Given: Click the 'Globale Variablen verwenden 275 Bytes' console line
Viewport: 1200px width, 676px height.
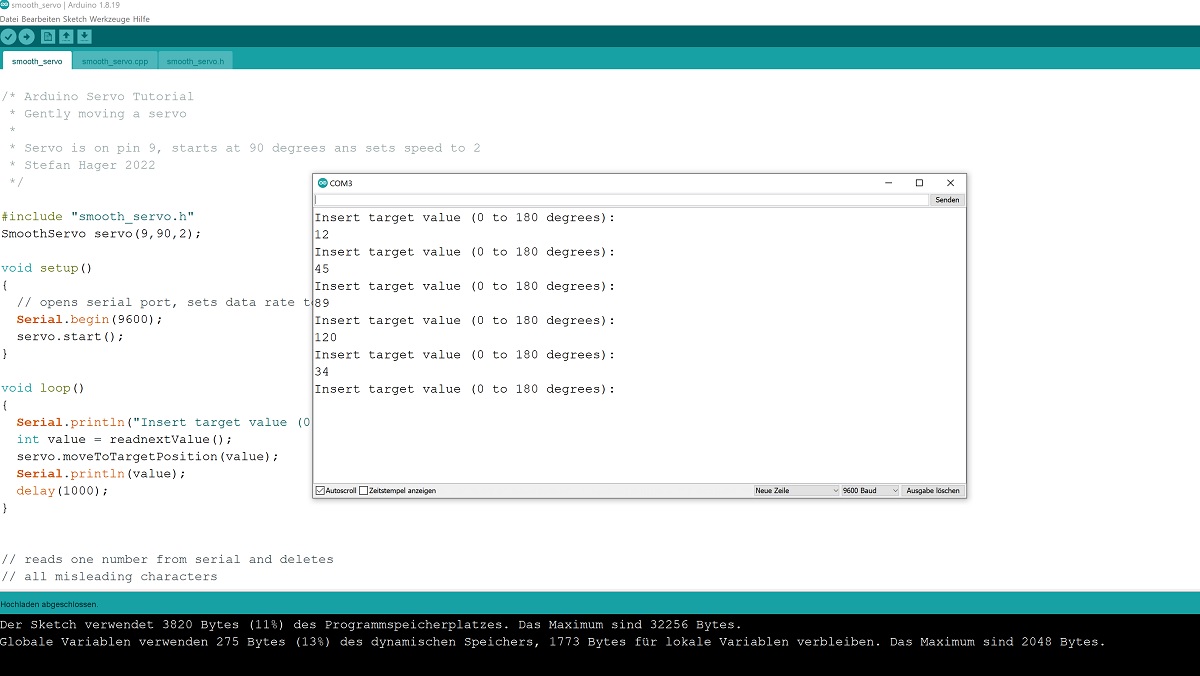Looking at the screenshot, I should pos(553,642).
